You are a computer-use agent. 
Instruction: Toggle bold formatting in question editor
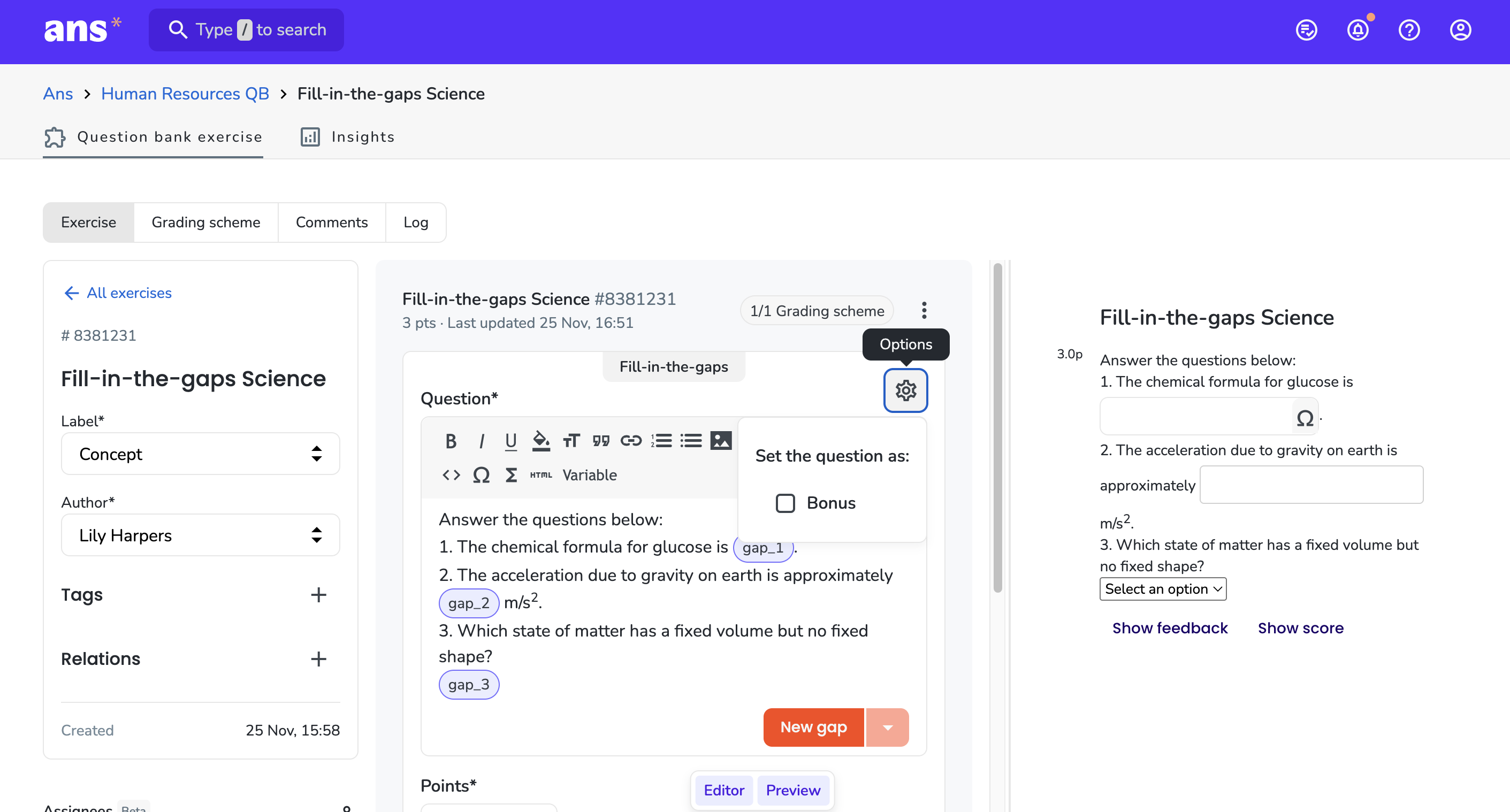coord(450,441)
